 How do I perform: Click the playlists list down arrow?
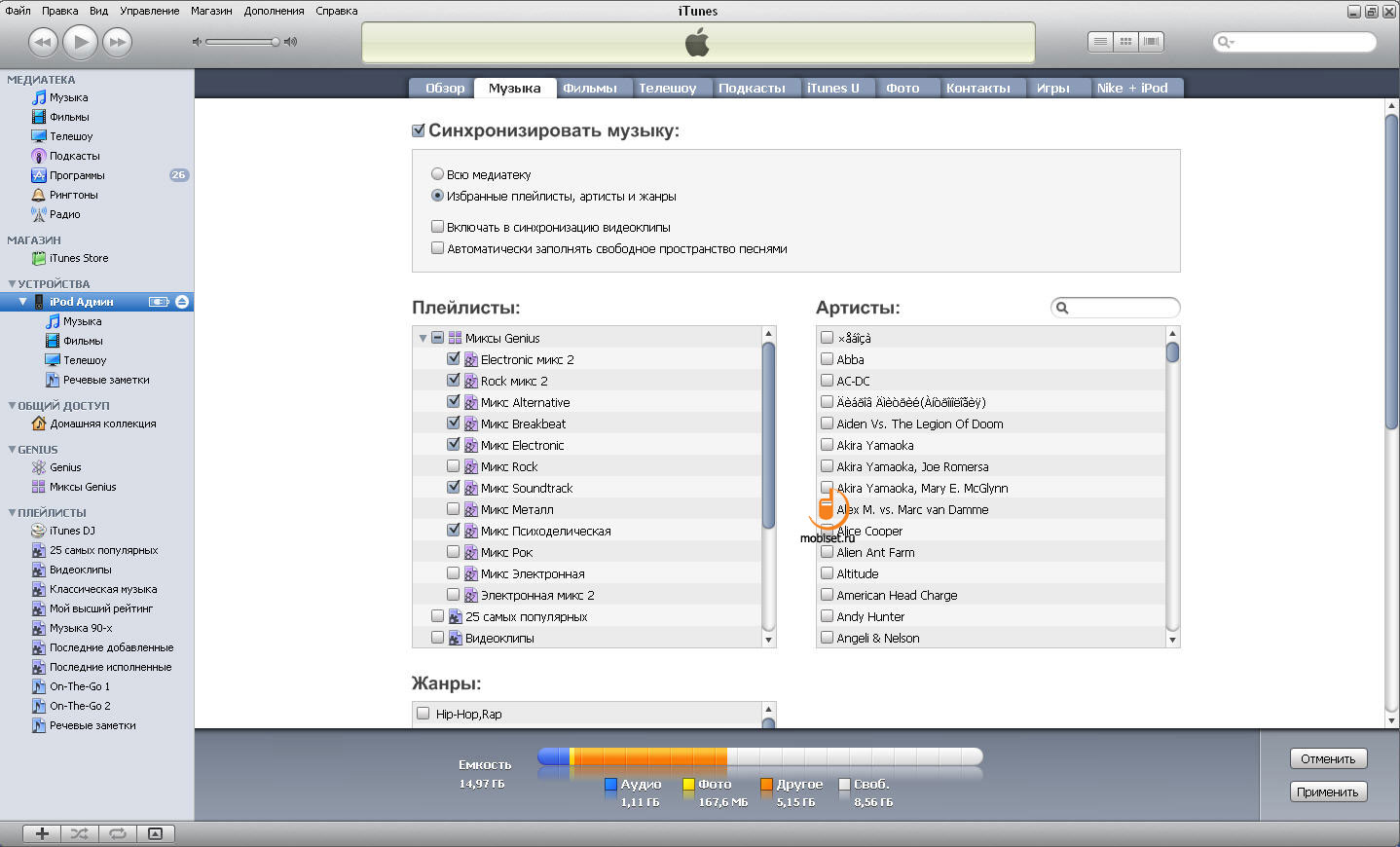click(768, 640)
